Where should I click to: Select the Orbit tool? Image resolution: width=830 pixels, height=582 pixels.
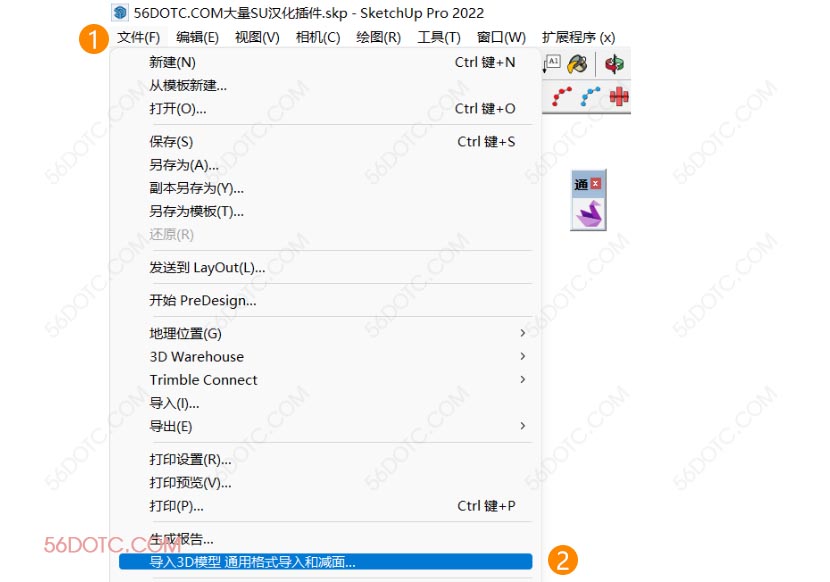(615, 64)
